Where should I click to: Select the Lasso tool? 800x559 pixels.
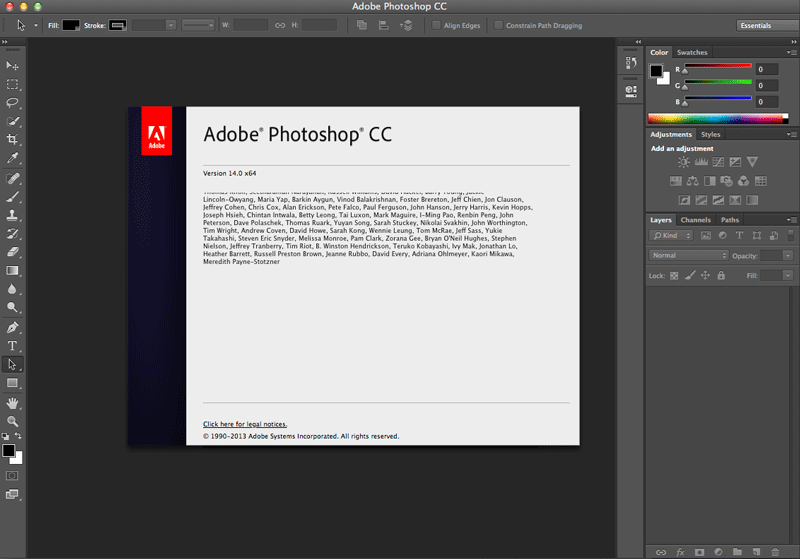click(12, 103)
